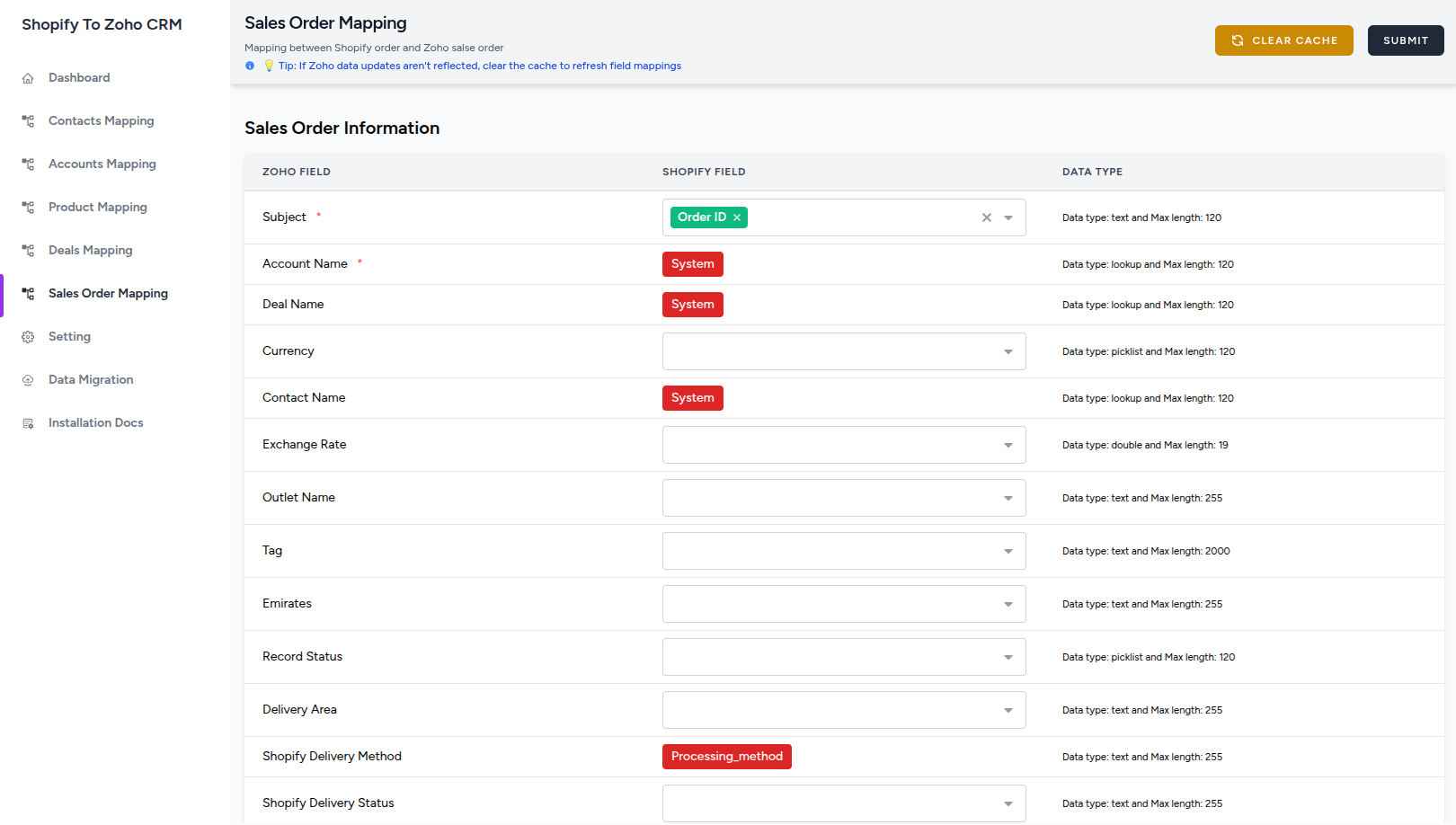Image resolution: width=1456 pixels, height=825 pixels.
Task: Click the Setting gear icon
Action: (x=28, y=337)
